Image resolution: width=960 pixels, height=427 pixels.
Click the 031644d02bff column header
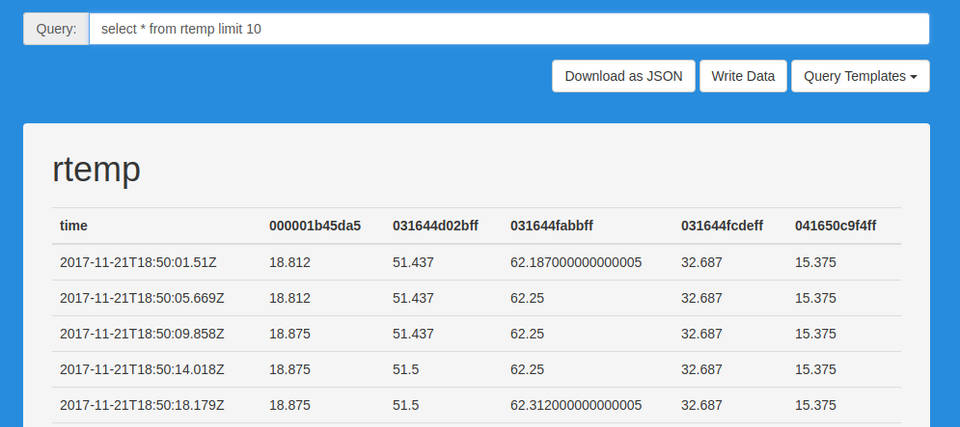coord(435,226)
